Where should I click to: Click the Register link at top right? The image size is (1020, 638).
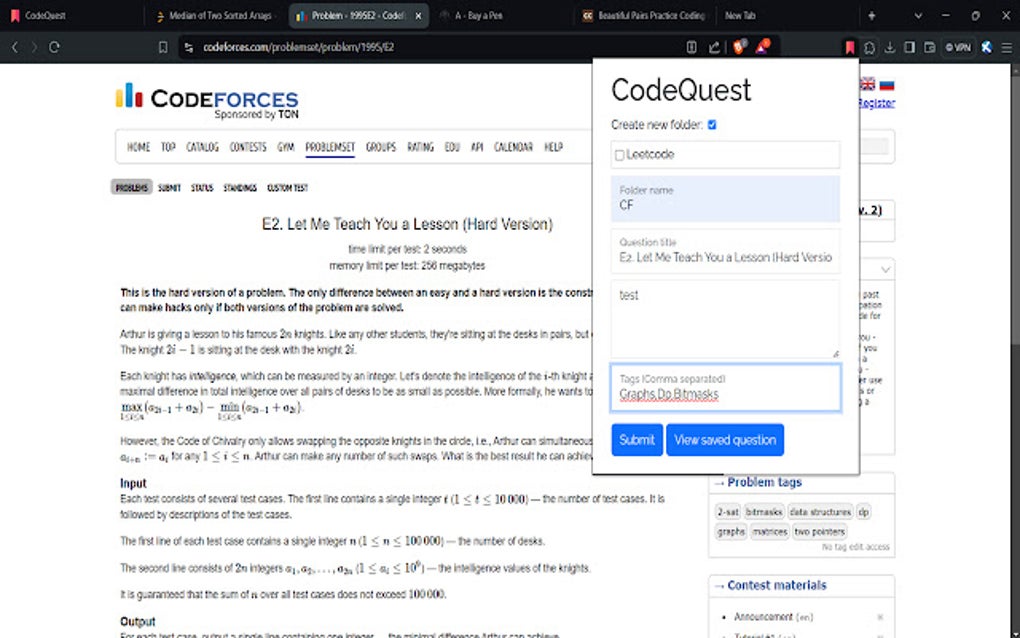(x=877, y=101)
